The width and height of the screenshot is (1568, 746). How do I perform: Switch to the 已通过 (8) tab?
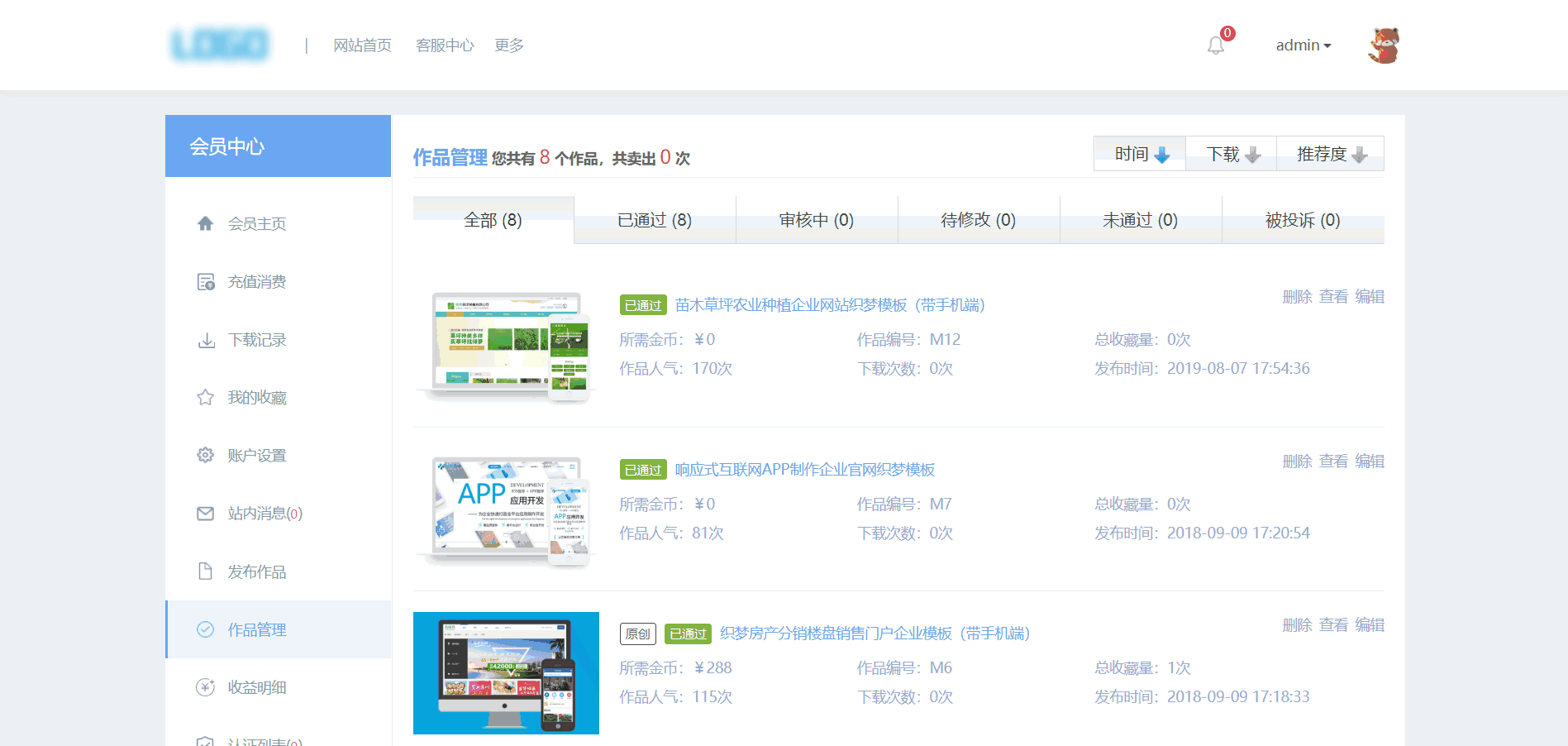tap(655, 220)
